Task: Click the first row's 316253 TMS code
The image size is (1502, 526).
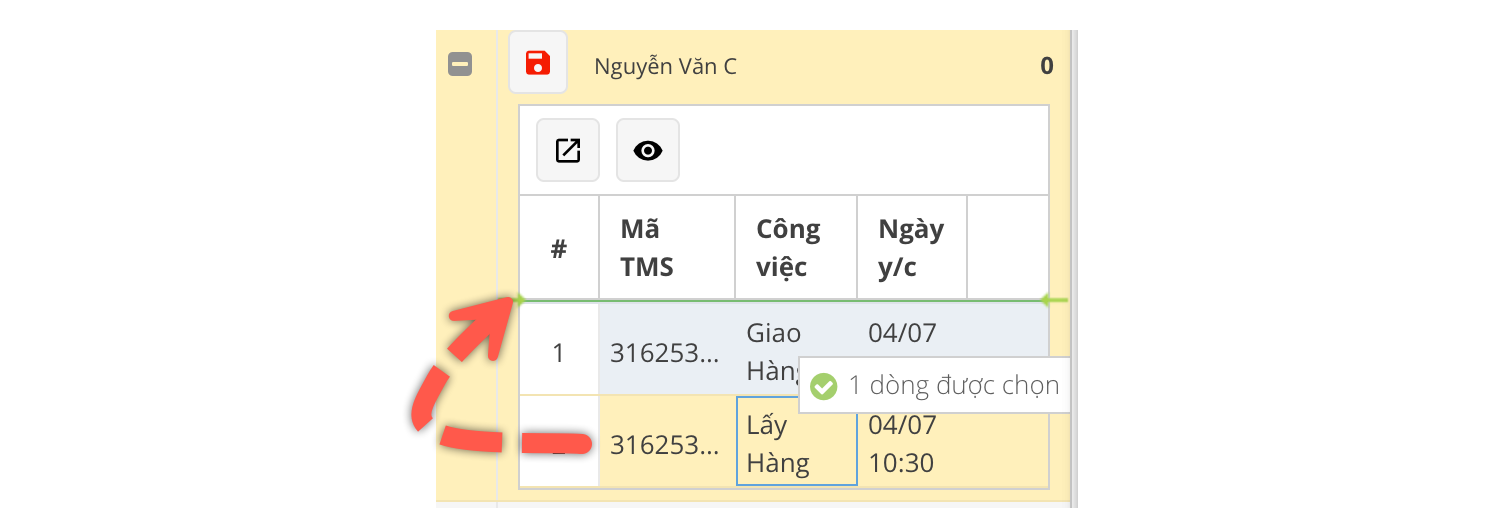Action: coord(665,353)
